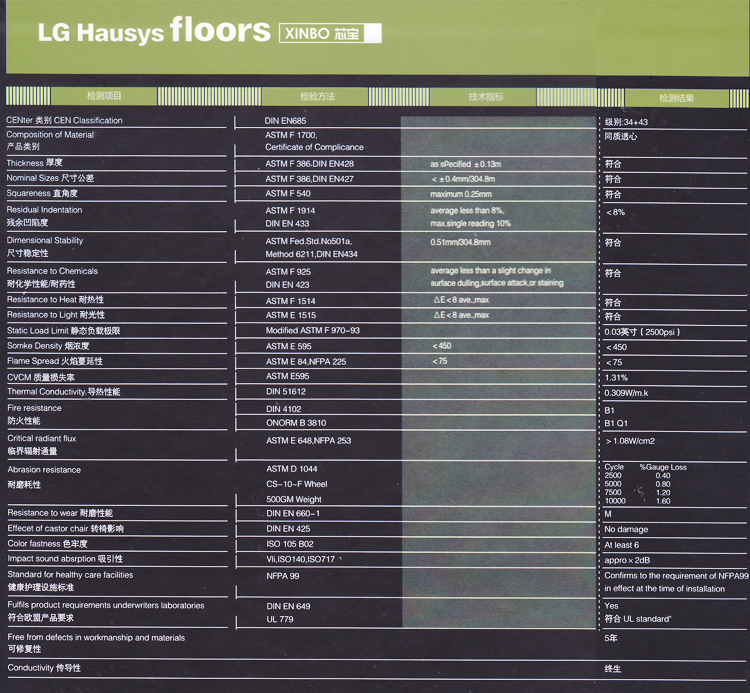750x693 pixels.
Task: Click the Thermal Conductivity result 0.309W/m.k
Action: [626, 392]
